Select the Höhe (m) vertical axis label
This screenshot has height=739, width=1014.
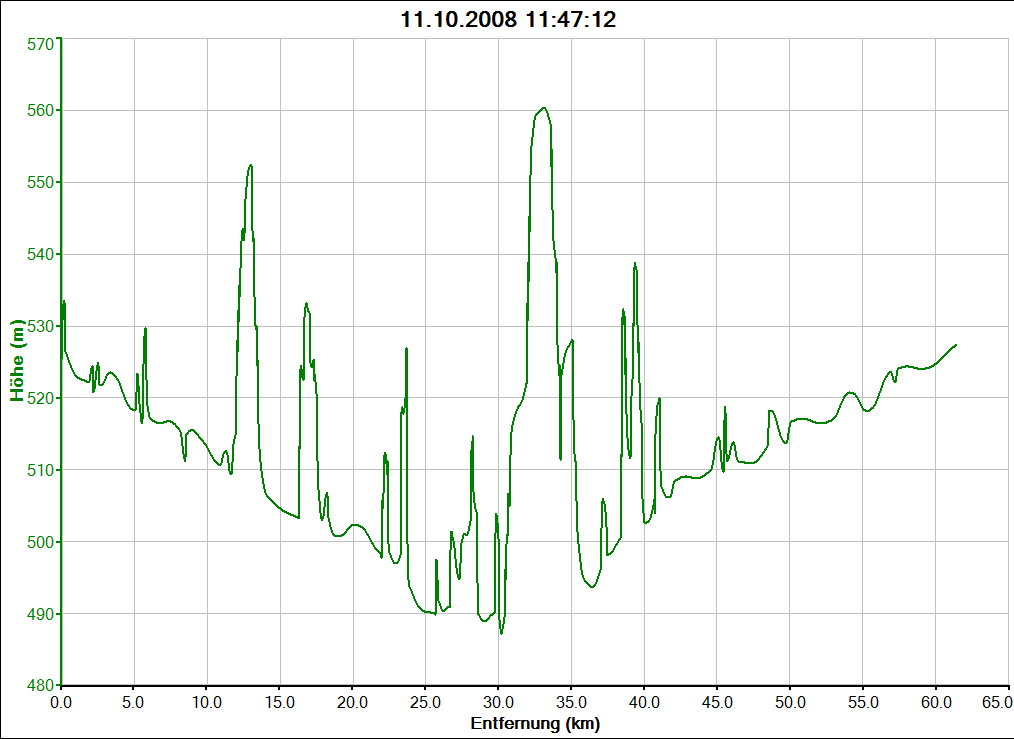click(17, 360)
